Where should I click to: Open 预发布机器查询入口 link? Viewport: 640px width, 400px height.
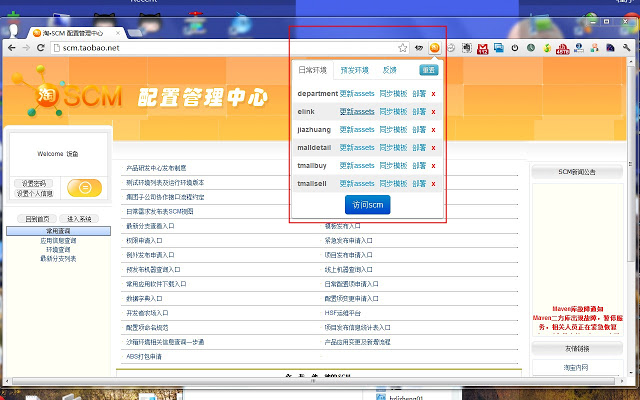(x=151, y=269)
